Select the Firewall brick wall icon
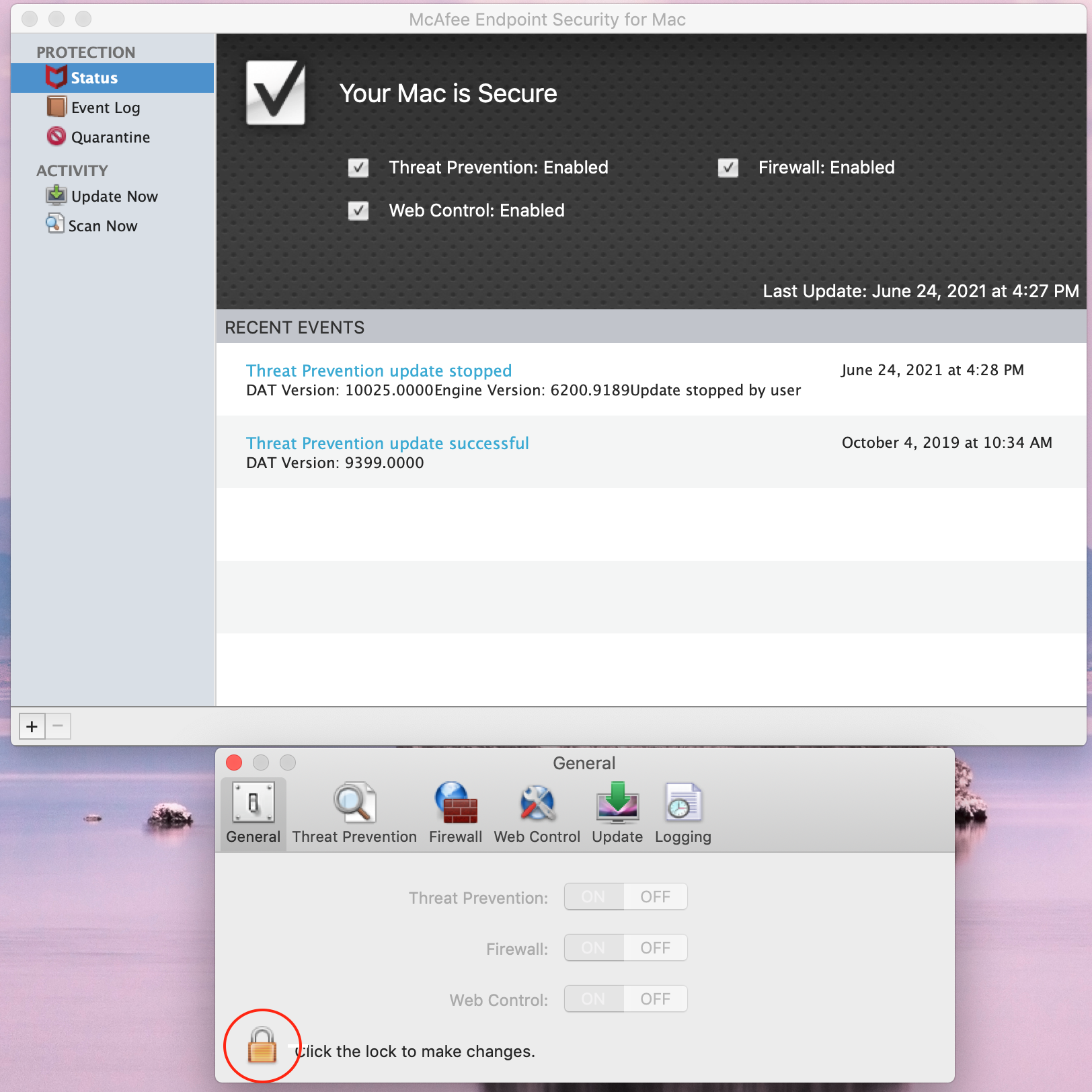The image size is (1092, 1092). click(x=456, y=802)
